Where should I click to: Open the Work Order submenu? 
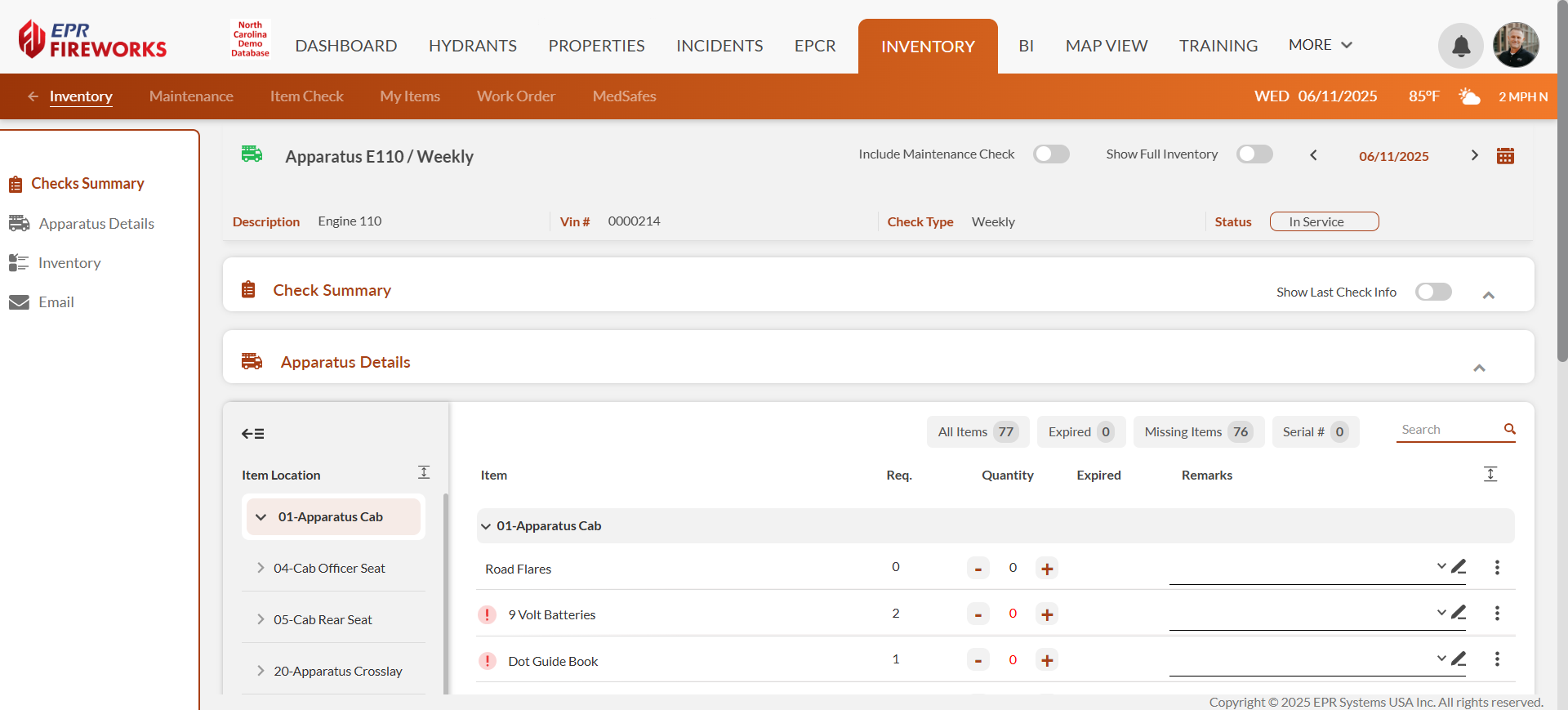[x=515, y=96]
